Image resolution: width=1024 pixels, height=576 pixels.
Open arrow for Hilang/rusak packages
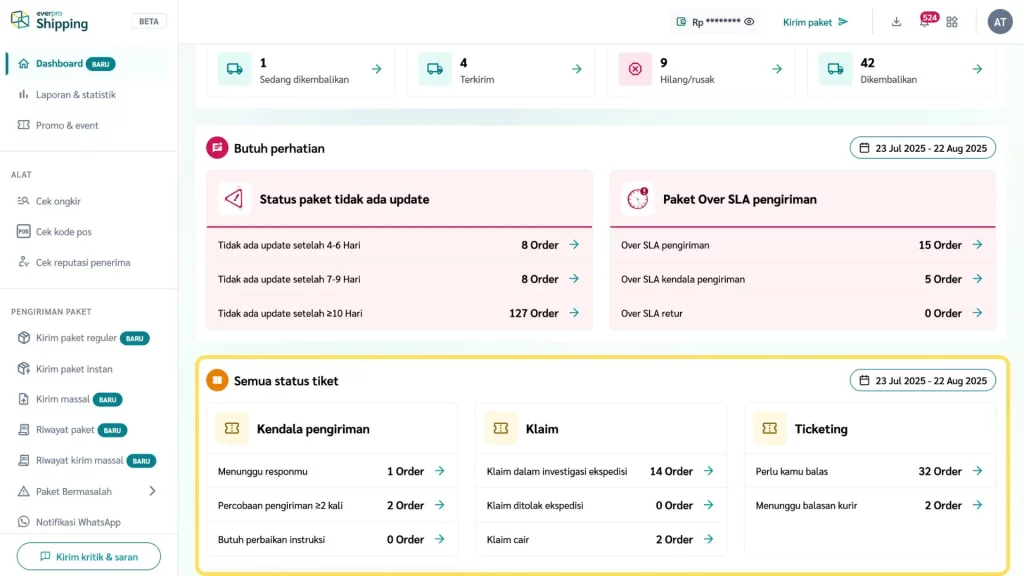(777, 69)
